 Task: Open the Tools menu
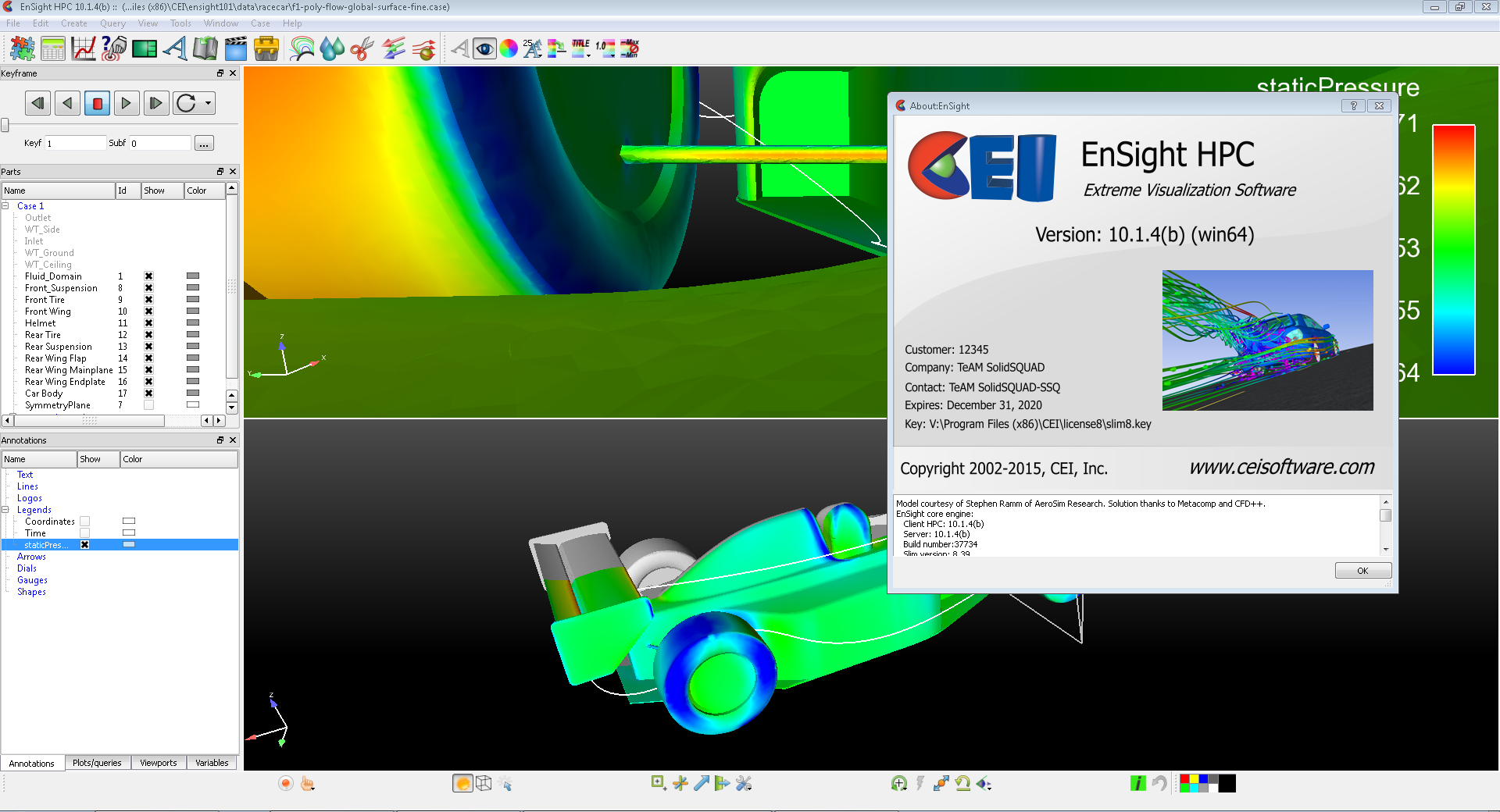[180, 23]
